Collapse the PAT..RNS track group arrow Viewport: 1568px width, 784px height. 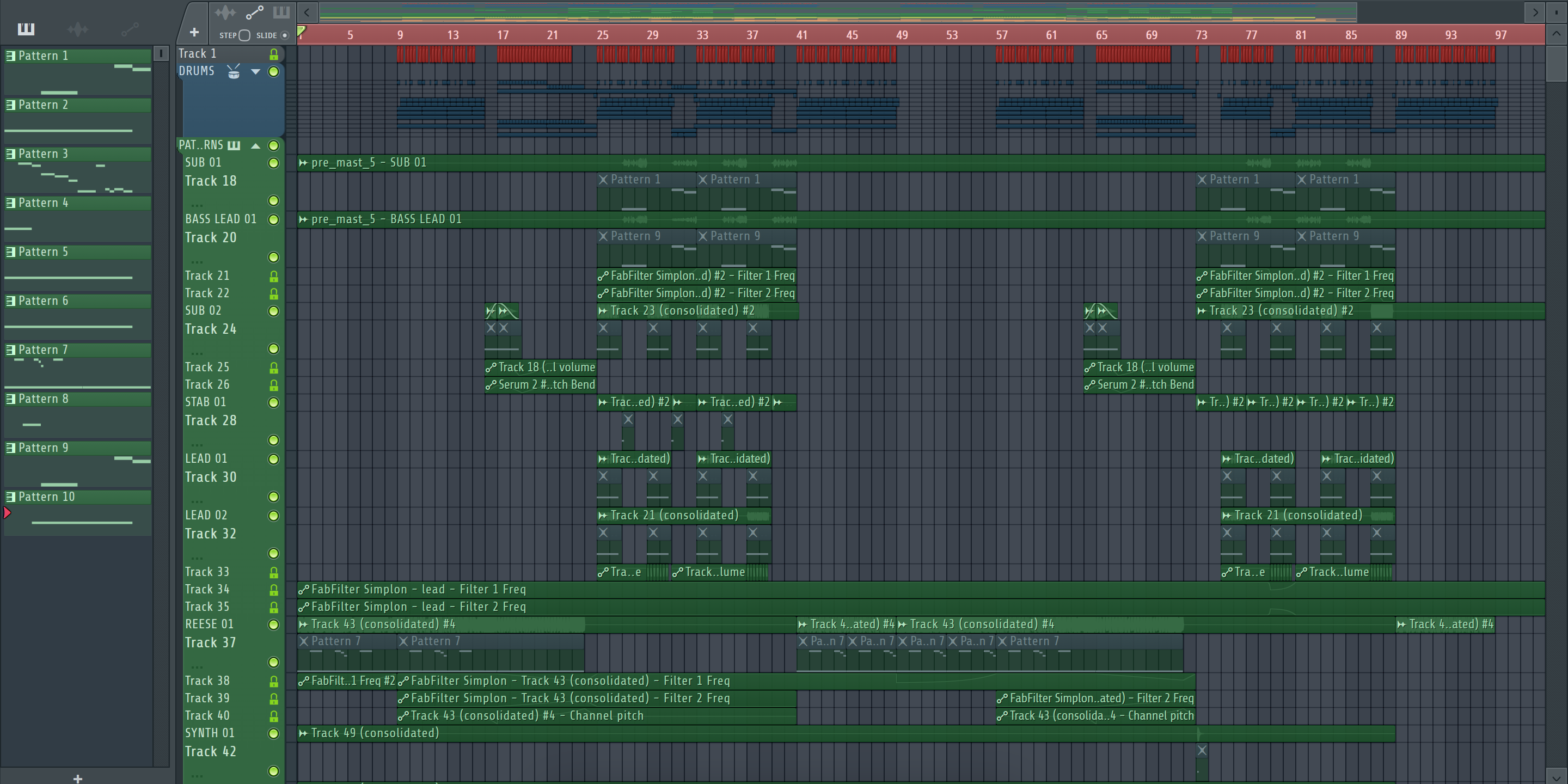point(256,145)
